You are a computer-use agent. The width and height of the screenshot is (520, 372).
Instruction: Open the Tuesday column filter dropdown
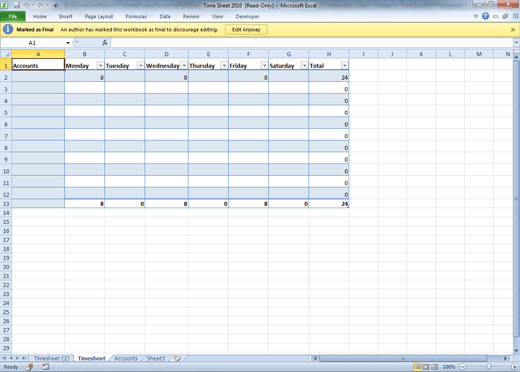click(140, 65)
